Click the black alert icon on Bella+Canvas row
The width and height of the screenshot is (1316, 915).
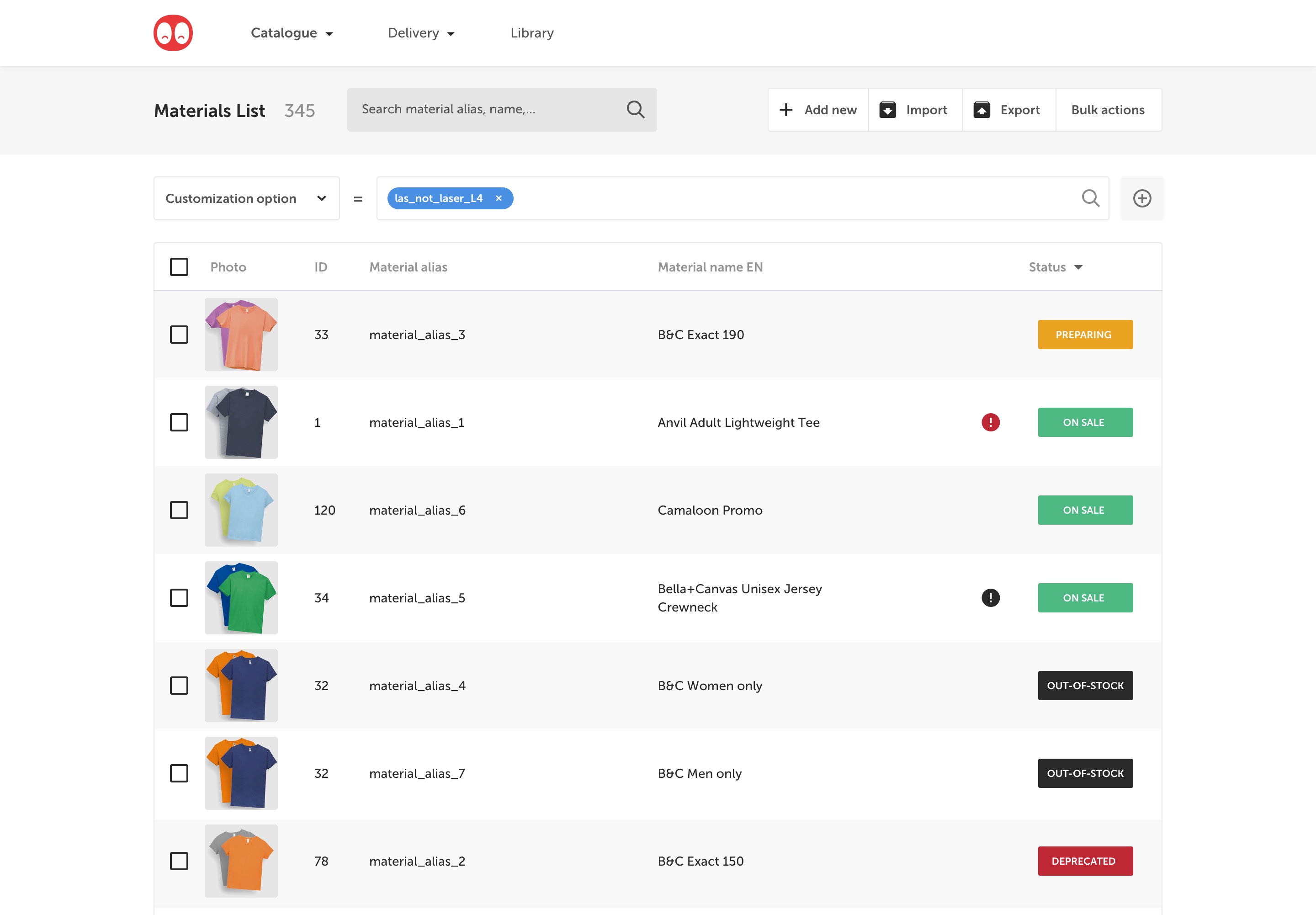pyautogui.click(x=991, y=597)
